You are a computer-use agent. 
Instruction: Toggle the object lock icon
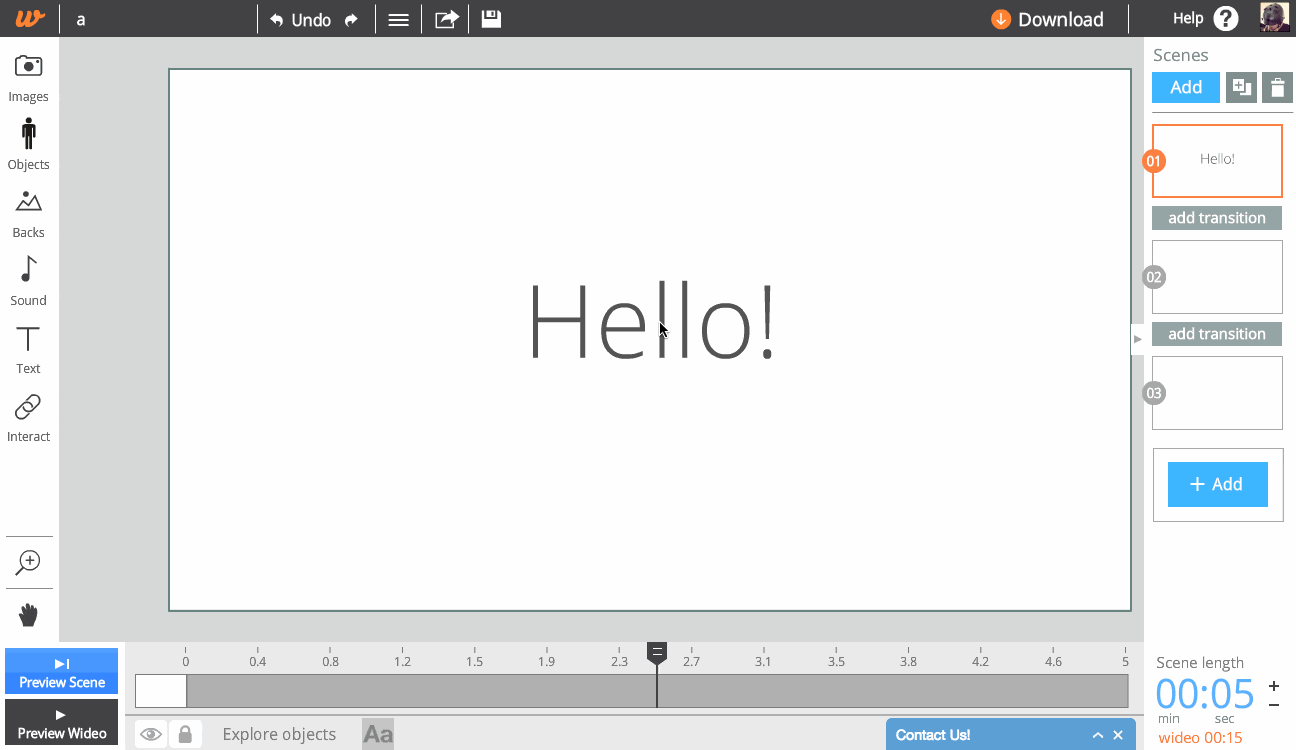(185, 735)
